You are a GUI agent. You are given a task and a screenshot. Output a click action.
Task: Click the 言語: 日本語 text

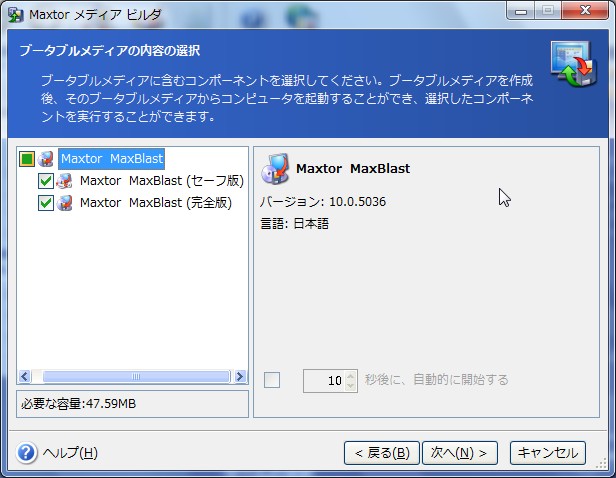295,224
